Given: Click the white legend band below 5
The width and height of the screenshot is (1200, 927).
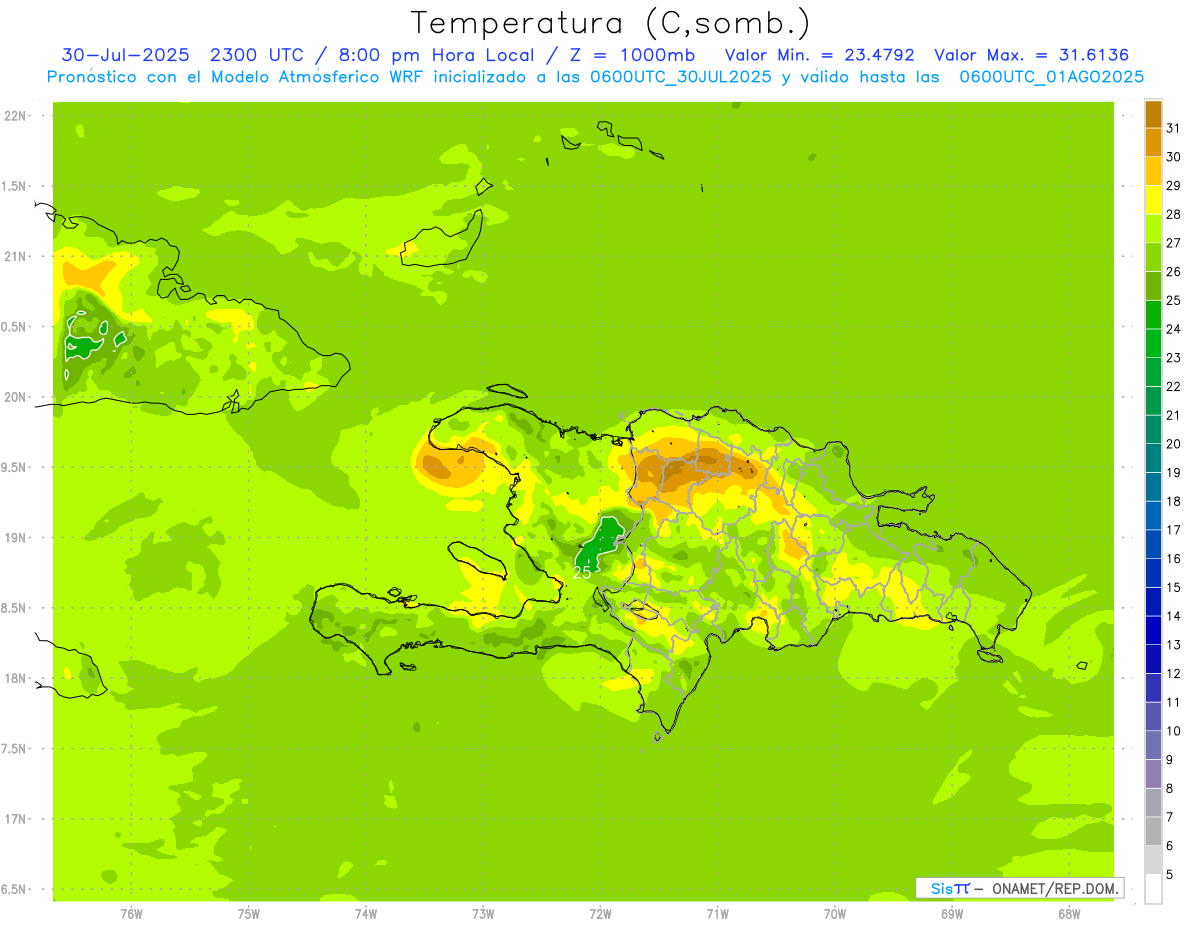Looking at the screenshot, I should (1153, 889).
